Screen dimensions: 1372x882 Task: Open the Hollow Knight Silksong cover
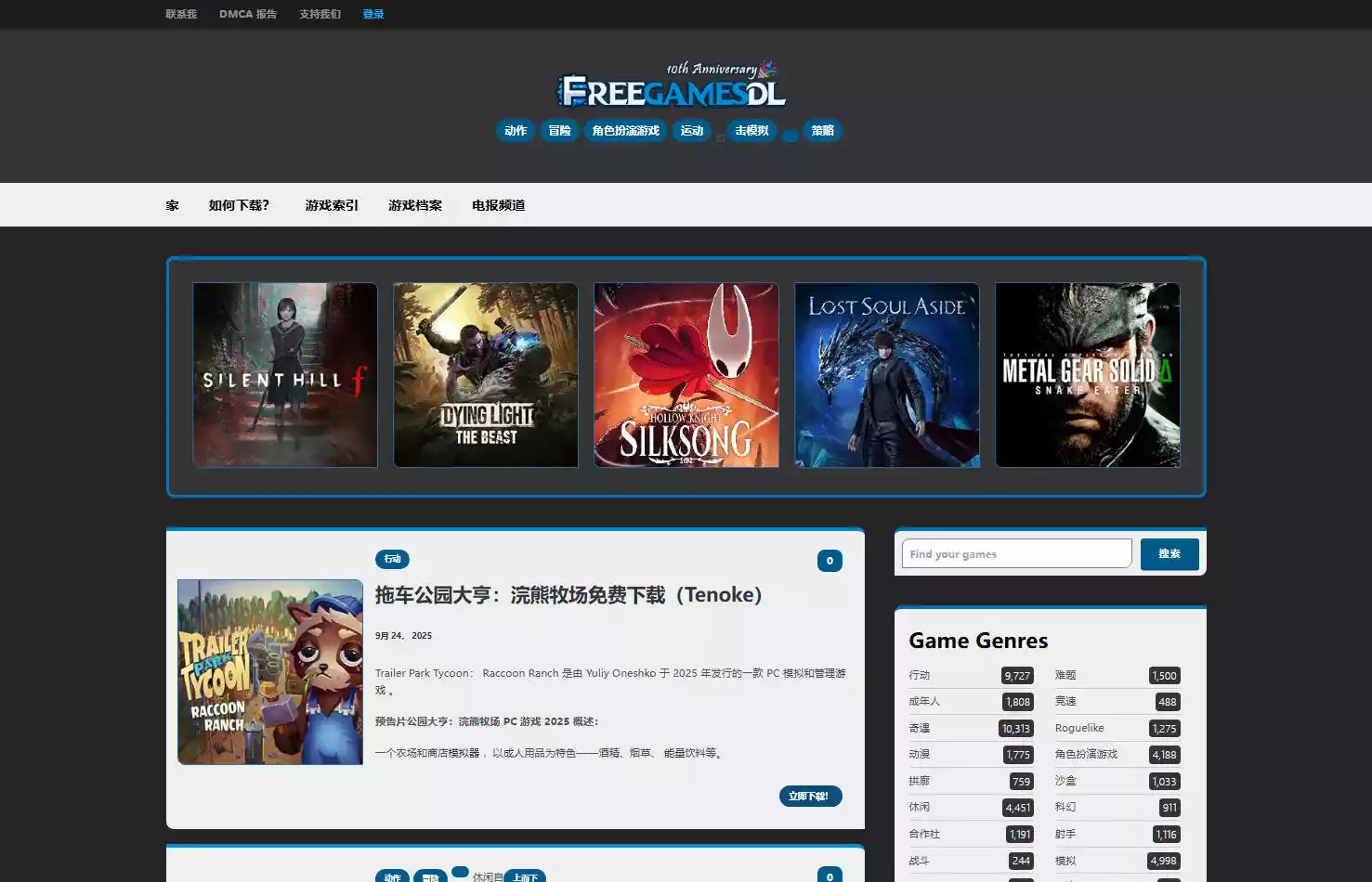[686, 375]
